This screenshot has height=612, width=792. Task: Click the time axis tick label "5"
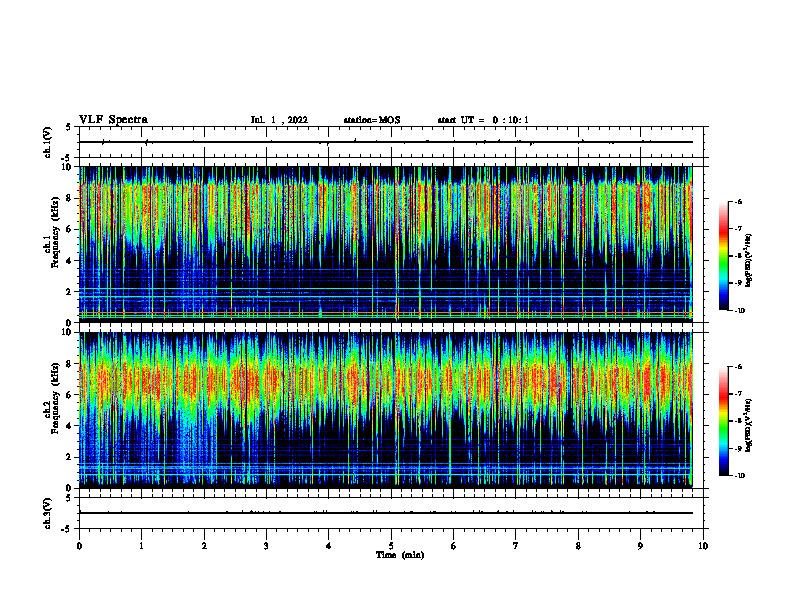(391, 546)
